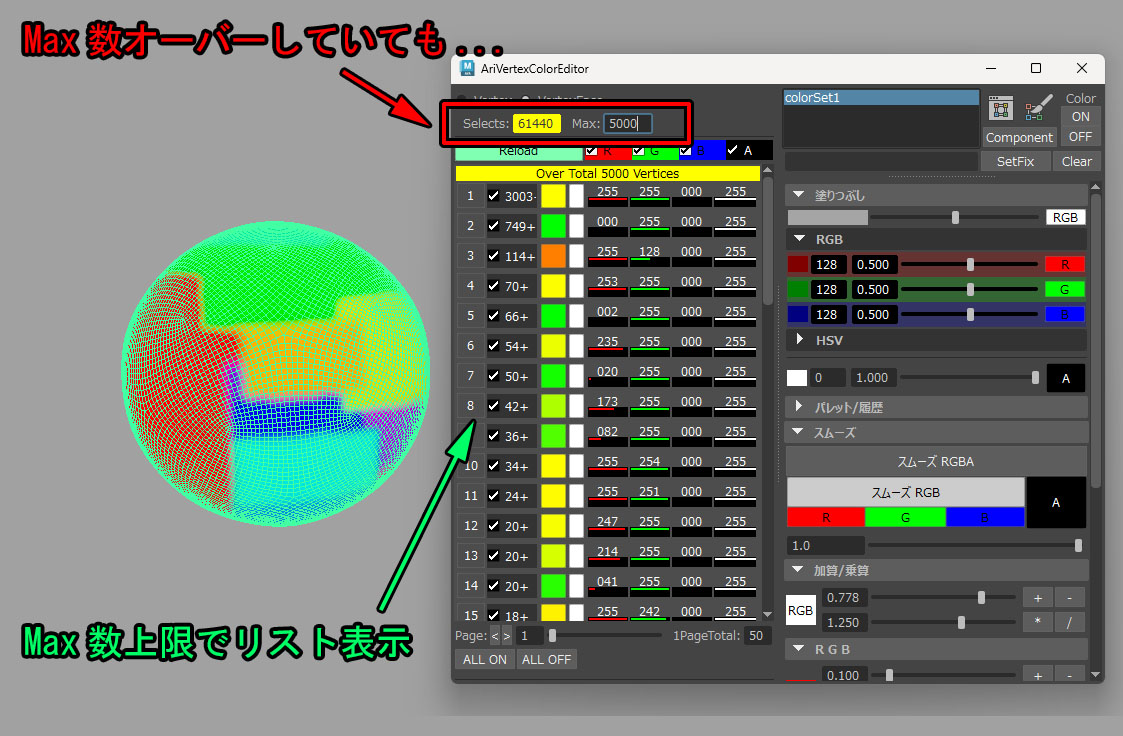Image resolution: width=1123 pixels, height=736 pixels.
Task: Click the 1PageTotal field showing 50
Action: coord(756,636)
